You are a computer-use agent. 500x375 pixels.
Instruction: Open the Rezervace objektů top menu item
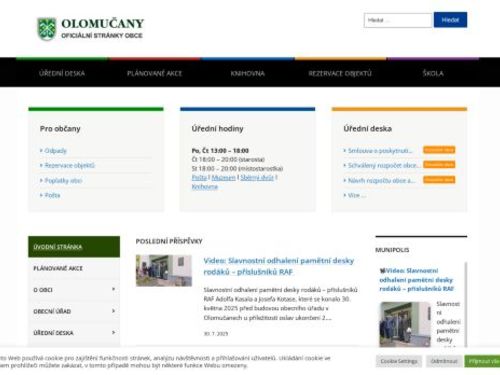click(x=340, y=73)
